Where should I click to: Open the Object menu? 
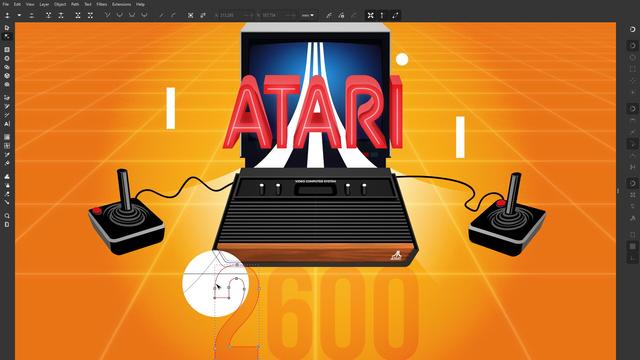[60, 4]
